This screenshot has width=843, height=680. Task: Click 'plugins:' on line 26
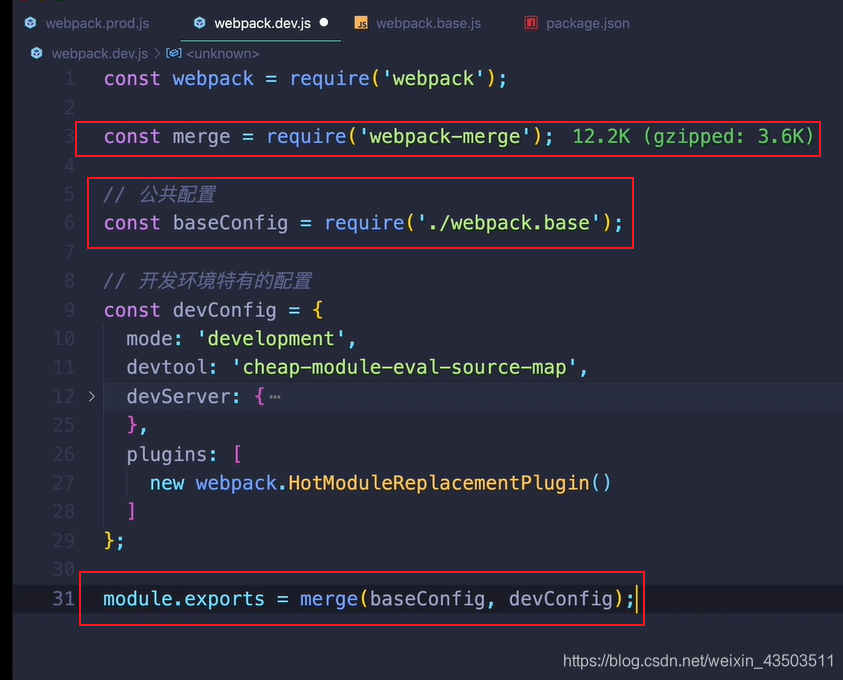click(172, 455)
